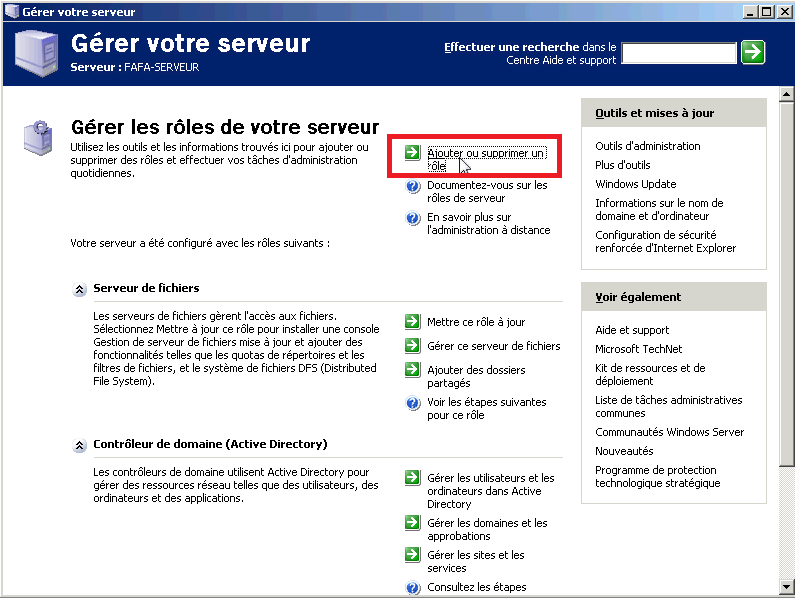Open Communautés Windows Server link
The height and width of the screenshot is (598, 795).
(x=670, y=432)
